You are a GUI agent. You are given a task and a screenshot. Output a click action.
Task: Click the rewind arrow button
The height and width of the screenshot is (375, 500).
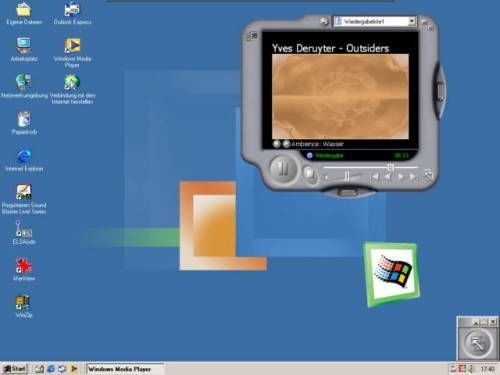point(388,177)
